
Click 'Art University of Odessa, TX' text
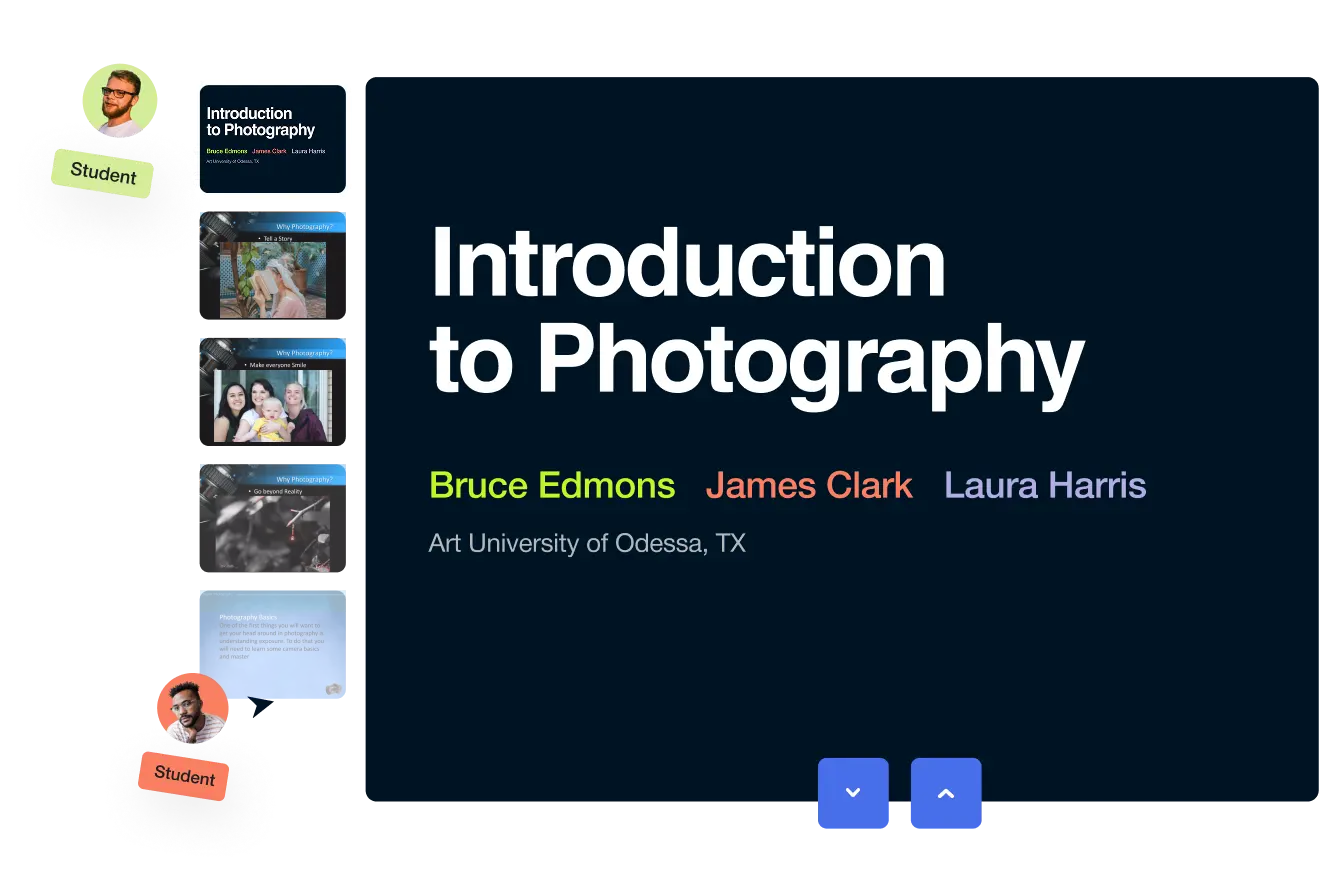[587, 544]
